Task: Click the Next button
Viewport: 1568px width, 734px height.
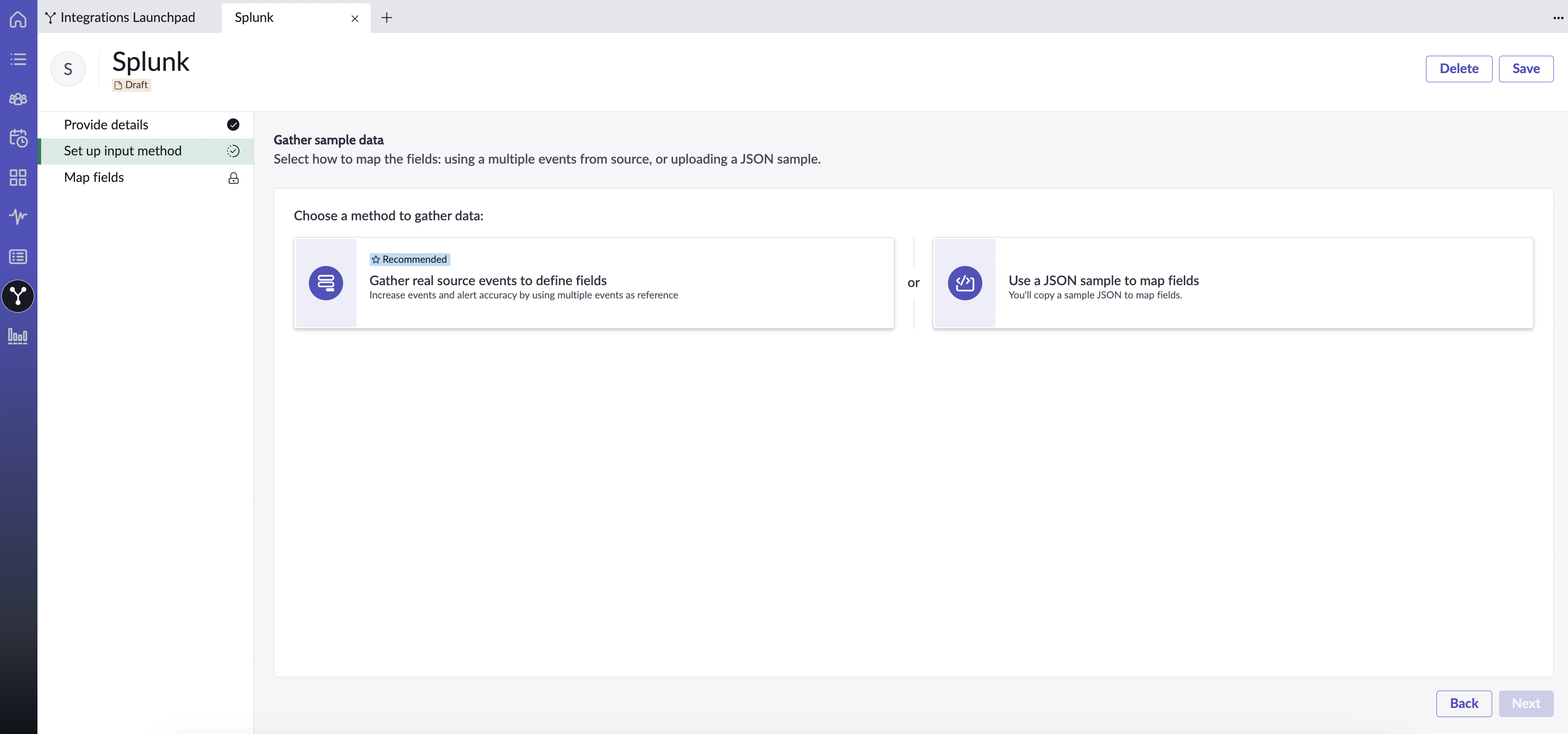Action: (x=1526, y=703)
